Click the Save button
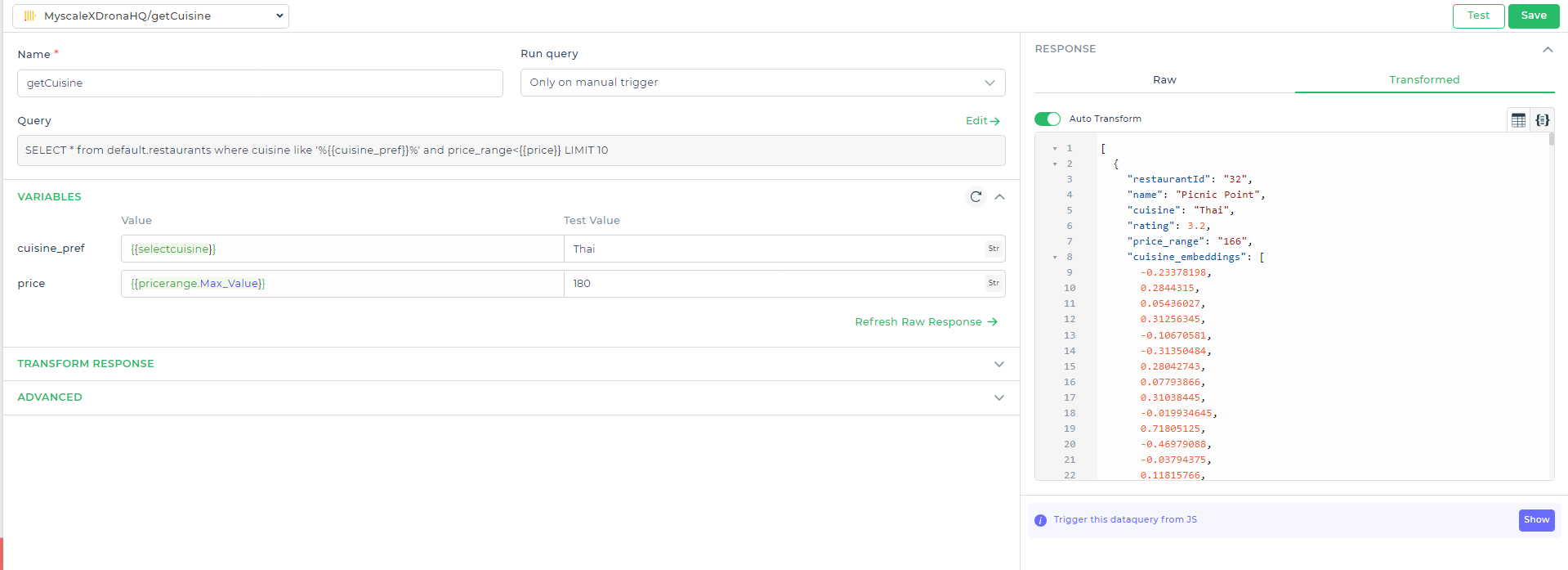The width and height of the screenshot is (1568, 570). pos(1533,16)
